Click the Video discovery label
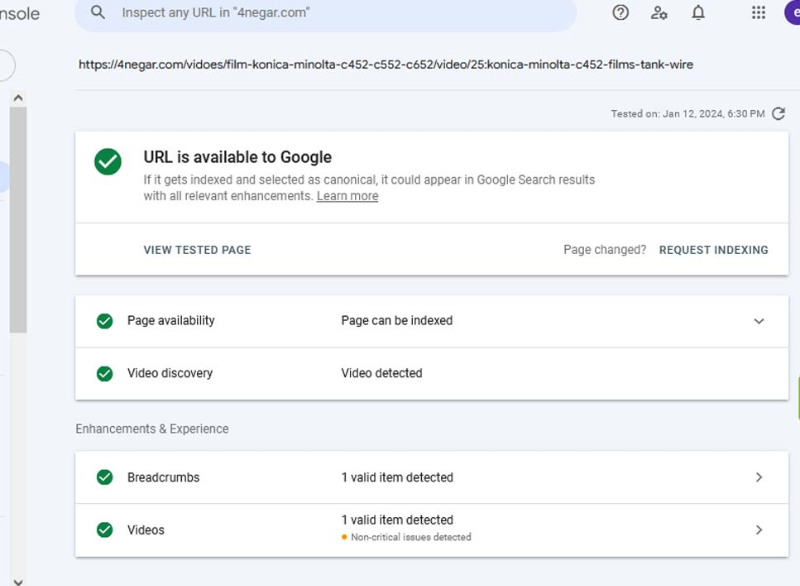Viewport: 800px width, 586px height. coord(170,373)
